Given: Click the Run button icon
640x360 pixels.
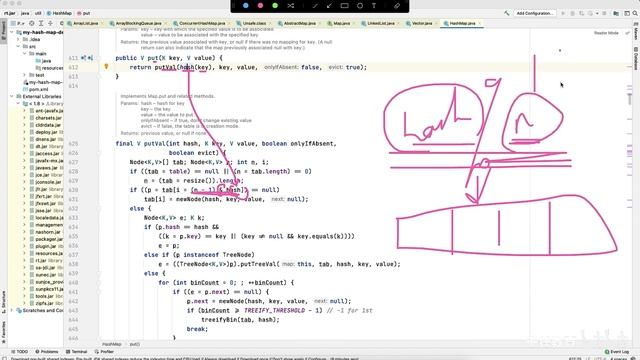Looking at the screenshot, I should pyautogui.click(x=563, y=13).
